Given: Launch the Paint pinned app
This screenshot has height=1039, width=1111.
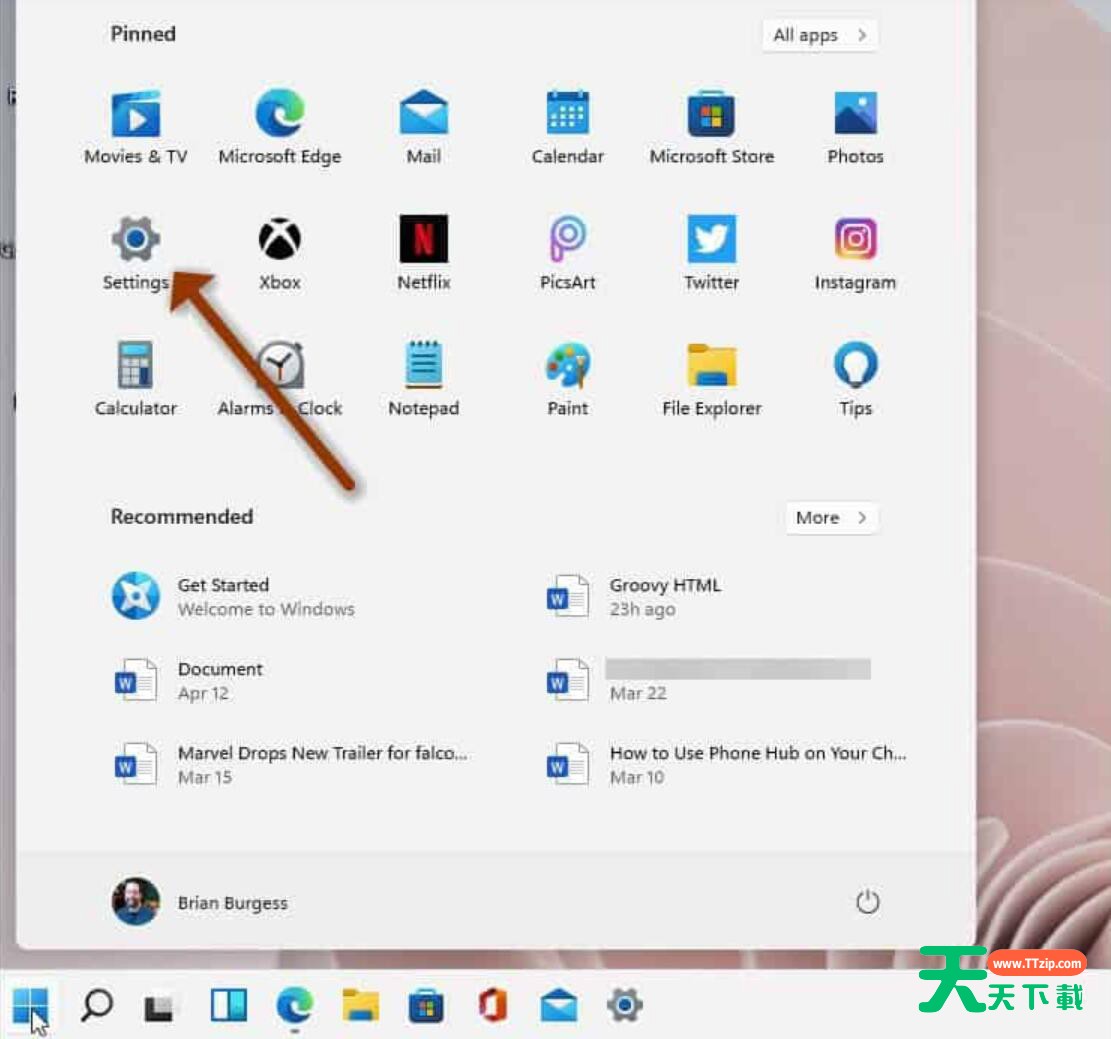Looking at the screenshot, I should coord(568,379).
